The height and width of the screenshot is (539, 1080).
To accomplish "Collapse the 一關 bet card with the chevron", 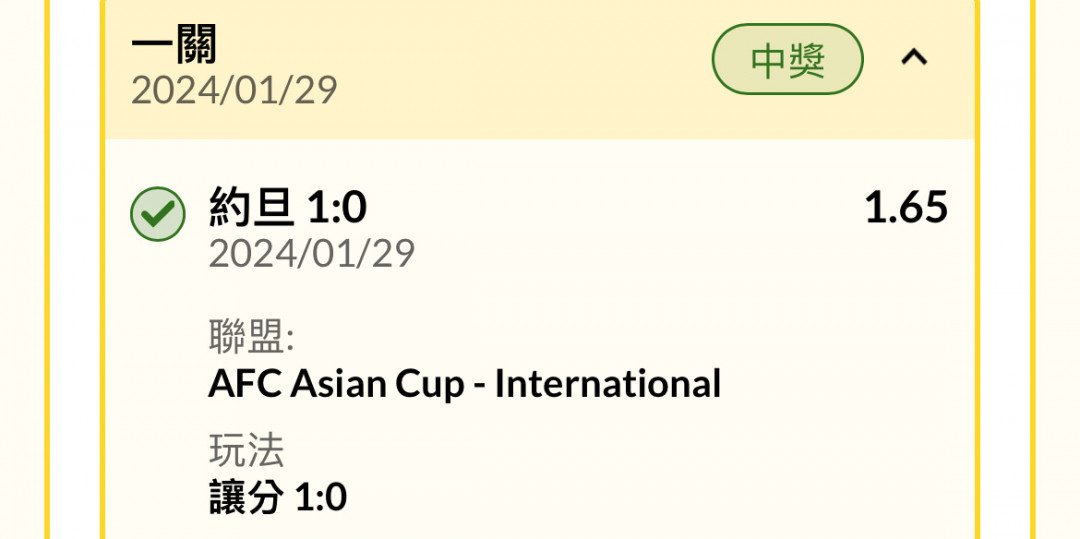I will (914, 59).
